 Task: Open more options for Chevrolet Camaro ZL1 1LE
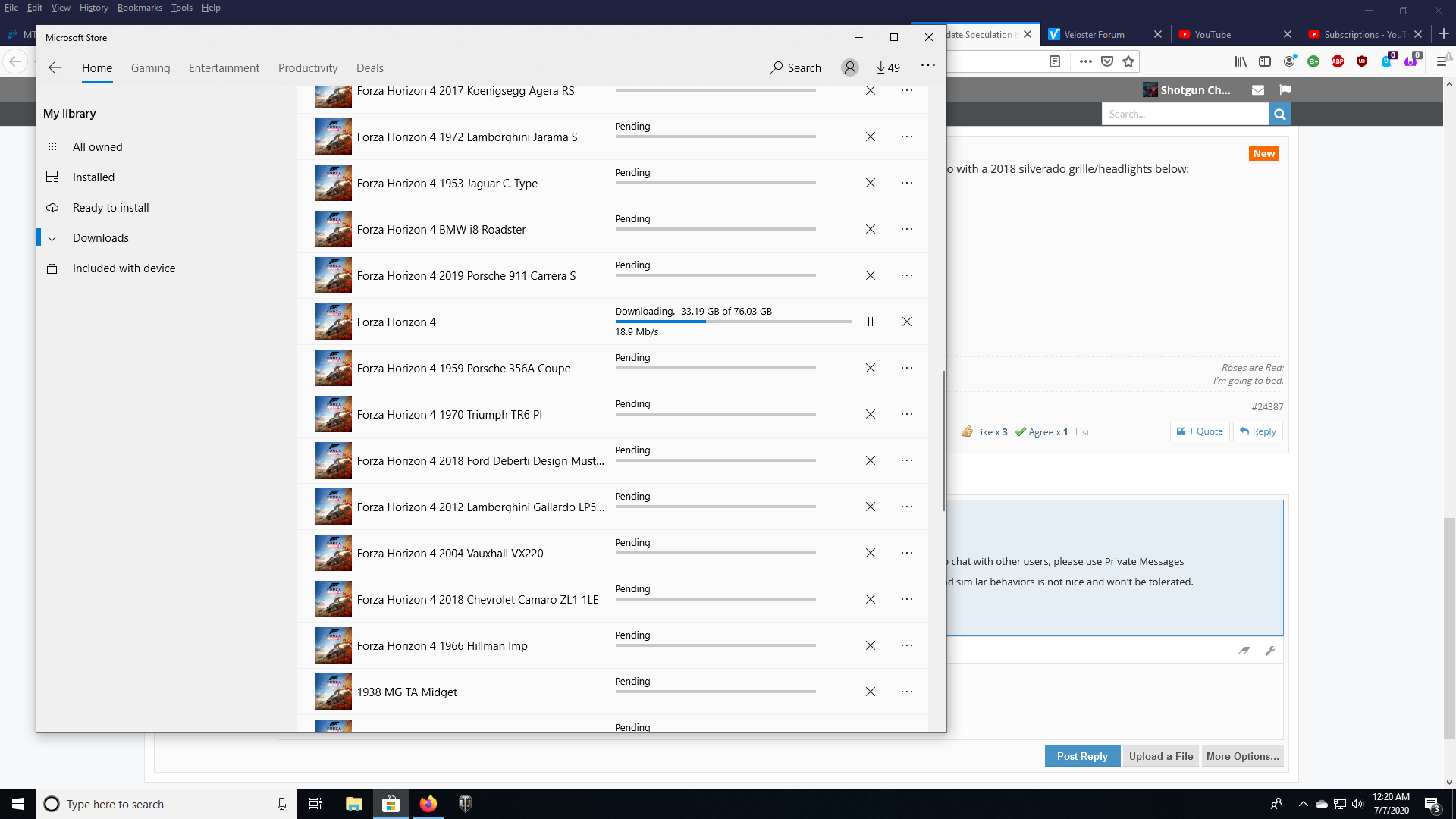[907, 599]
